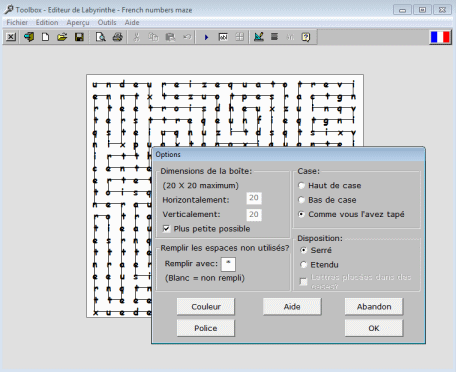Screen dimensions: 456x372
Task: Click the word list box icon
Action: coord(223,37)
